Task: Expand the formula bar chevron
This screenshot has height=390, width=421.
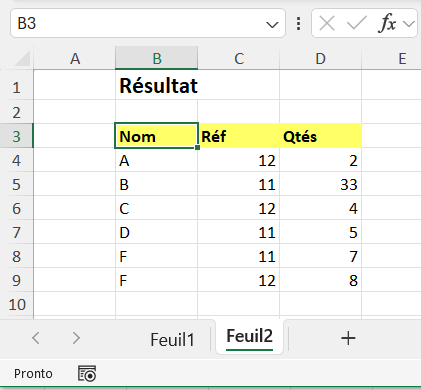Action: click(409, 24)
